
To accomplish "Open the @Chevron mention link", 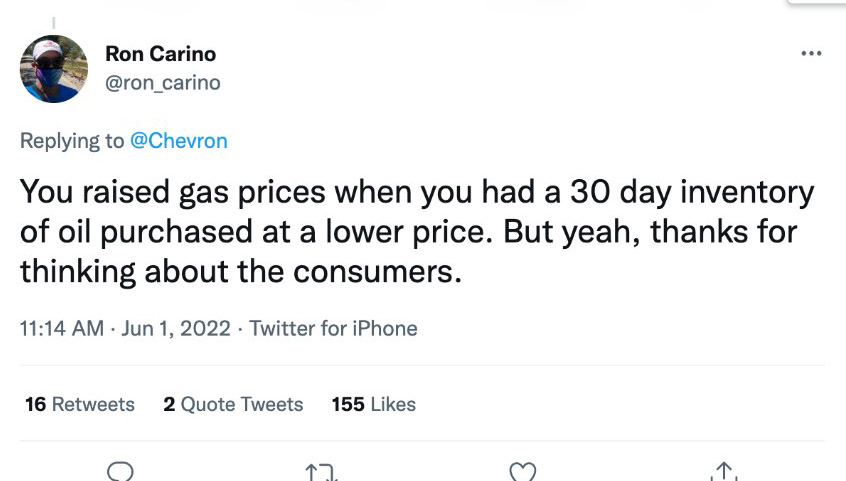I will (179, 141).
